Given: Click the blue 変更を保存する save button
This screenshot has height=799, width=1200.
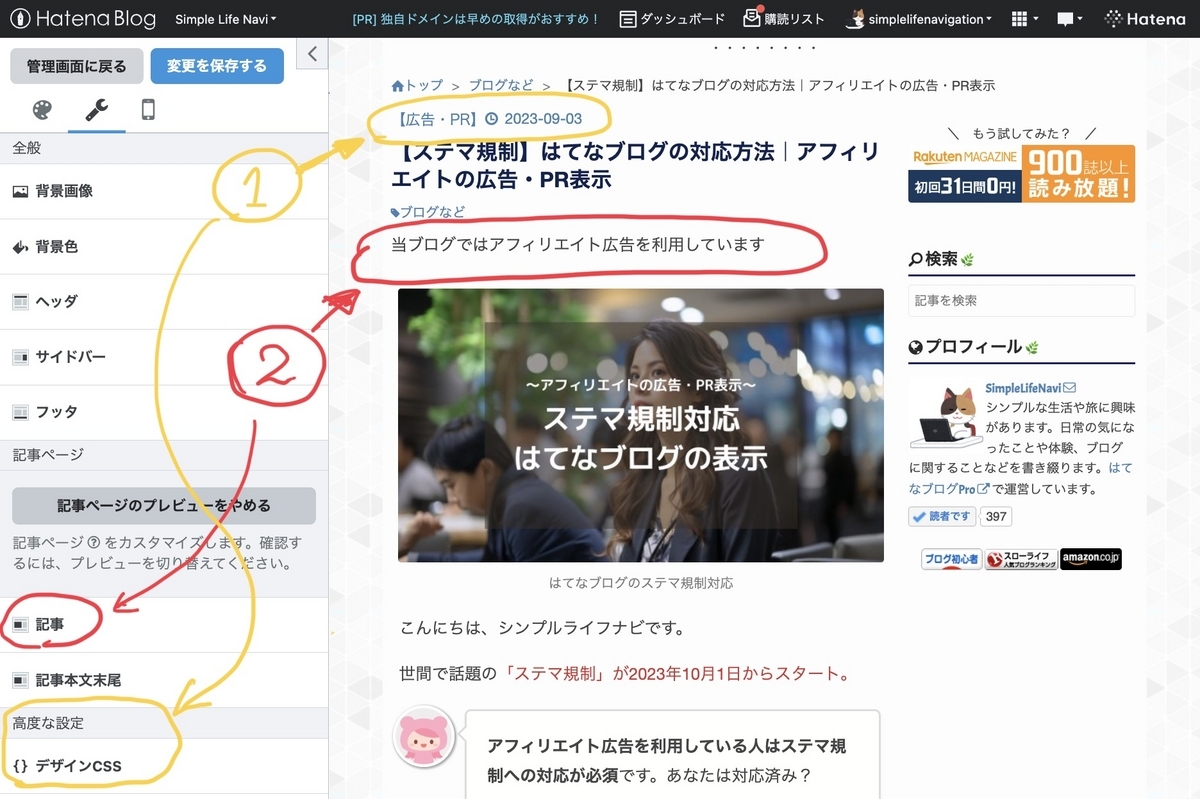Looking at the screenshot, I should [219, 65].
